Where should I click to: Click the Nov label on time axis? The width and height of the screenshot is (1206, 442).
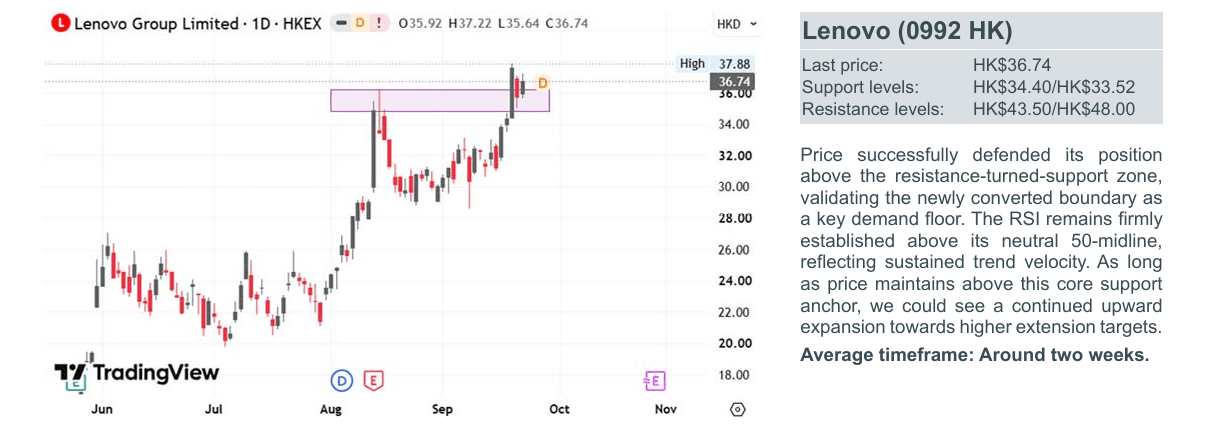[666, 409]
